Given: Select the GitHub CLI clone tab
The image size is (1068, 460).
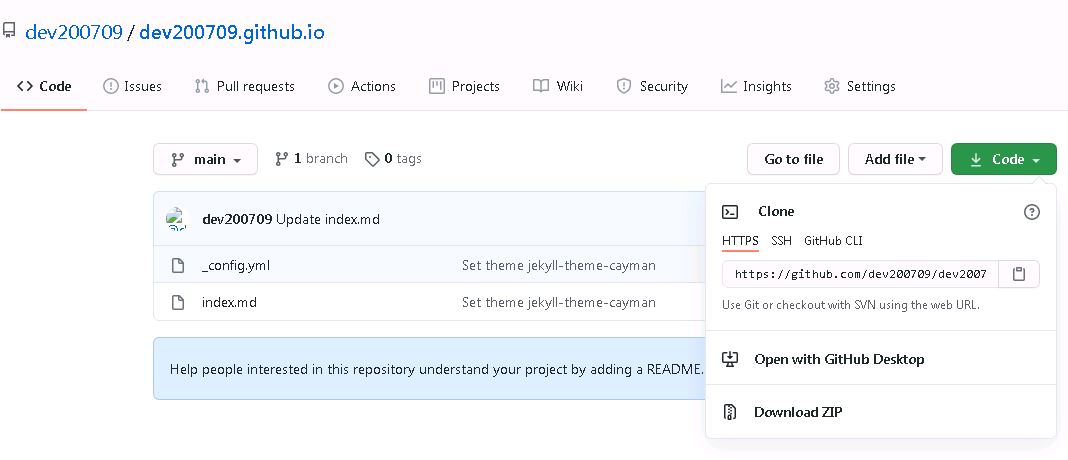Looking at the screenshot, I should click(x=833, y=241).
